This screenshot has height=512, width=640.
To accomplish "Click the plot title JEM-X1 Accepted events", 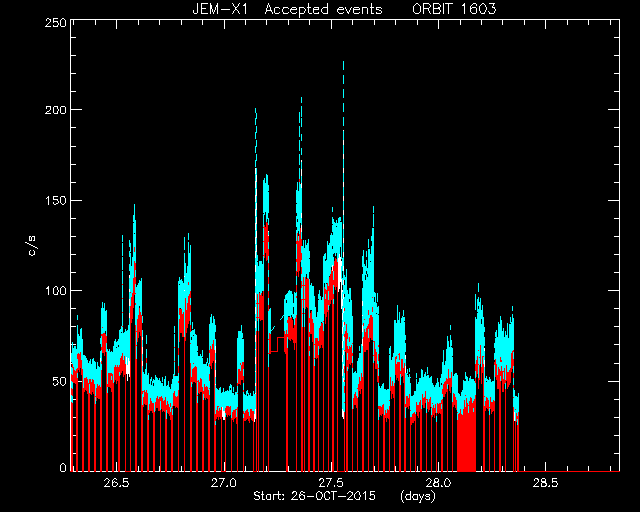I will pos(287,9).
